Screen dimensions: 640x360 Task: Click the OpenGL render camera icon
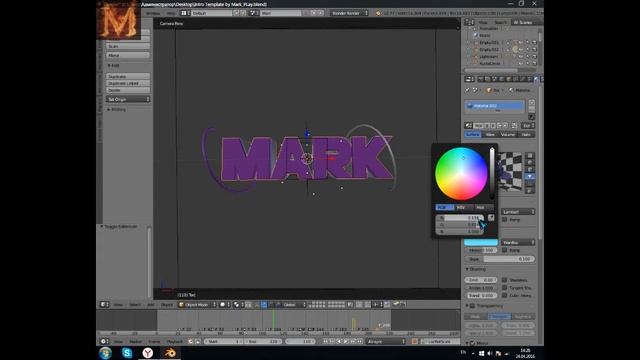coord(396,304)
